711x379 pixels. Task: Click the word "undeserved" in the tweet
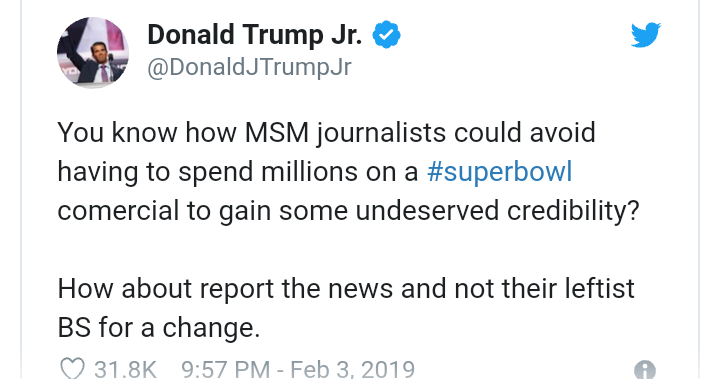[427, 211]
